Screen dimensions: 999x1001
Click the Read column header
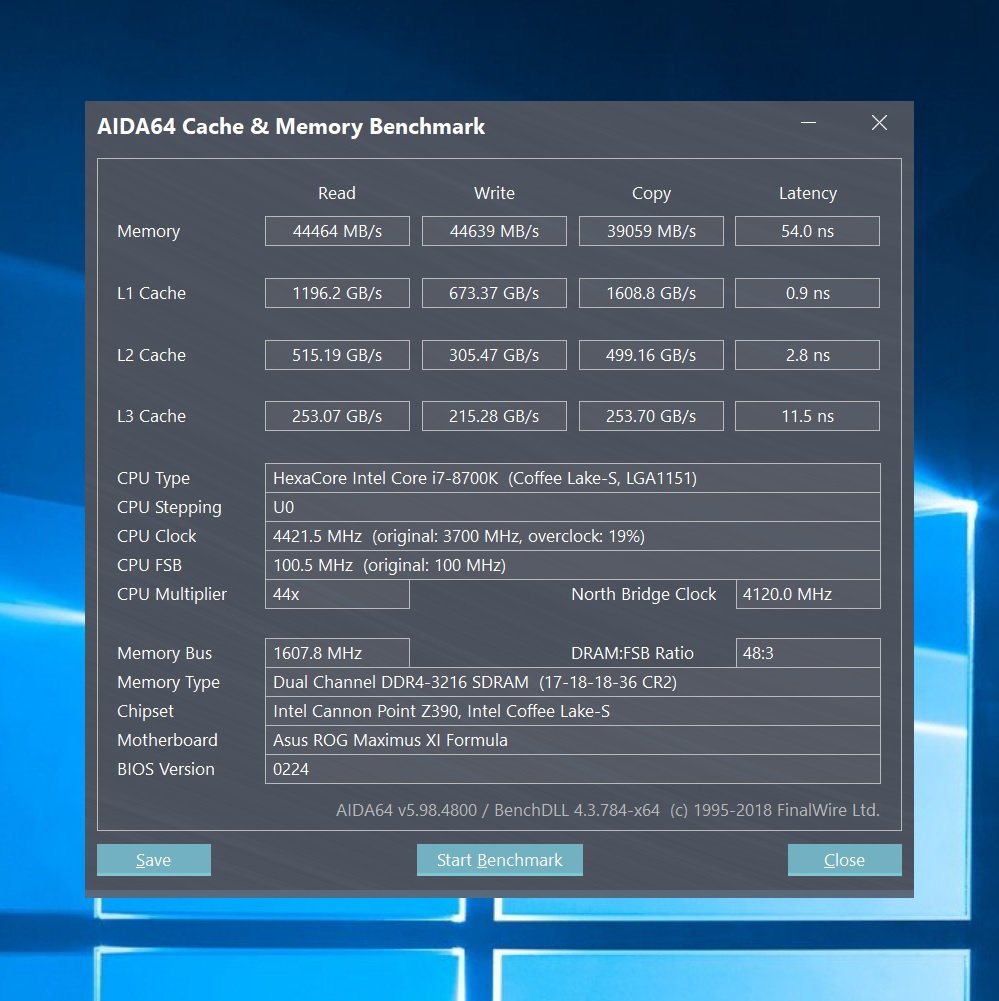pyautogui.click(x=337, y=193)
